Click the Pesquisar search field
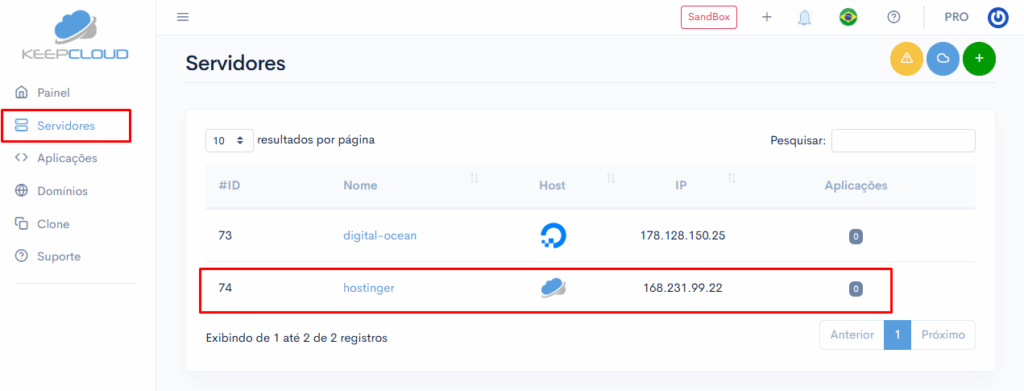The image size is (1024, 391). (x=903, y=140)
